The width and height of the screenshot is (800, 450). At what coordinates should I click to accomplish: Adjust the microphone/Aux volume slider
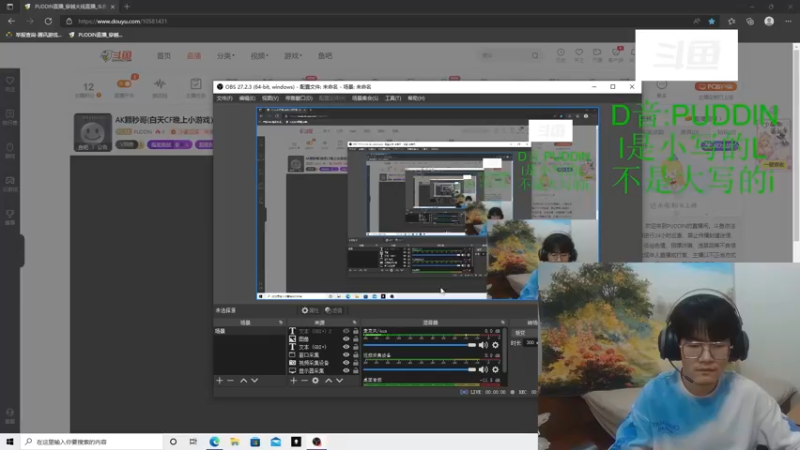(x=419, y=345)
